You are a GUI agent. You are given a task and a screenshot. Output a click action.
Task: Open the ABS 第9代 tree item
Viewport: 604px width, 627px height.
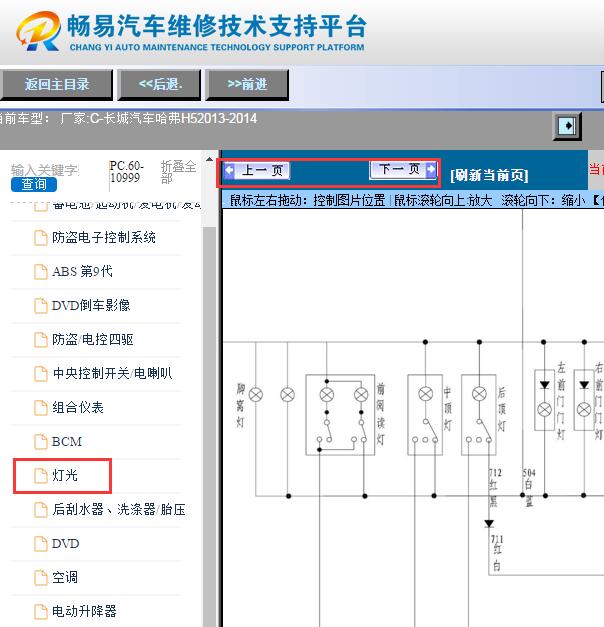(x=82, y=272)
